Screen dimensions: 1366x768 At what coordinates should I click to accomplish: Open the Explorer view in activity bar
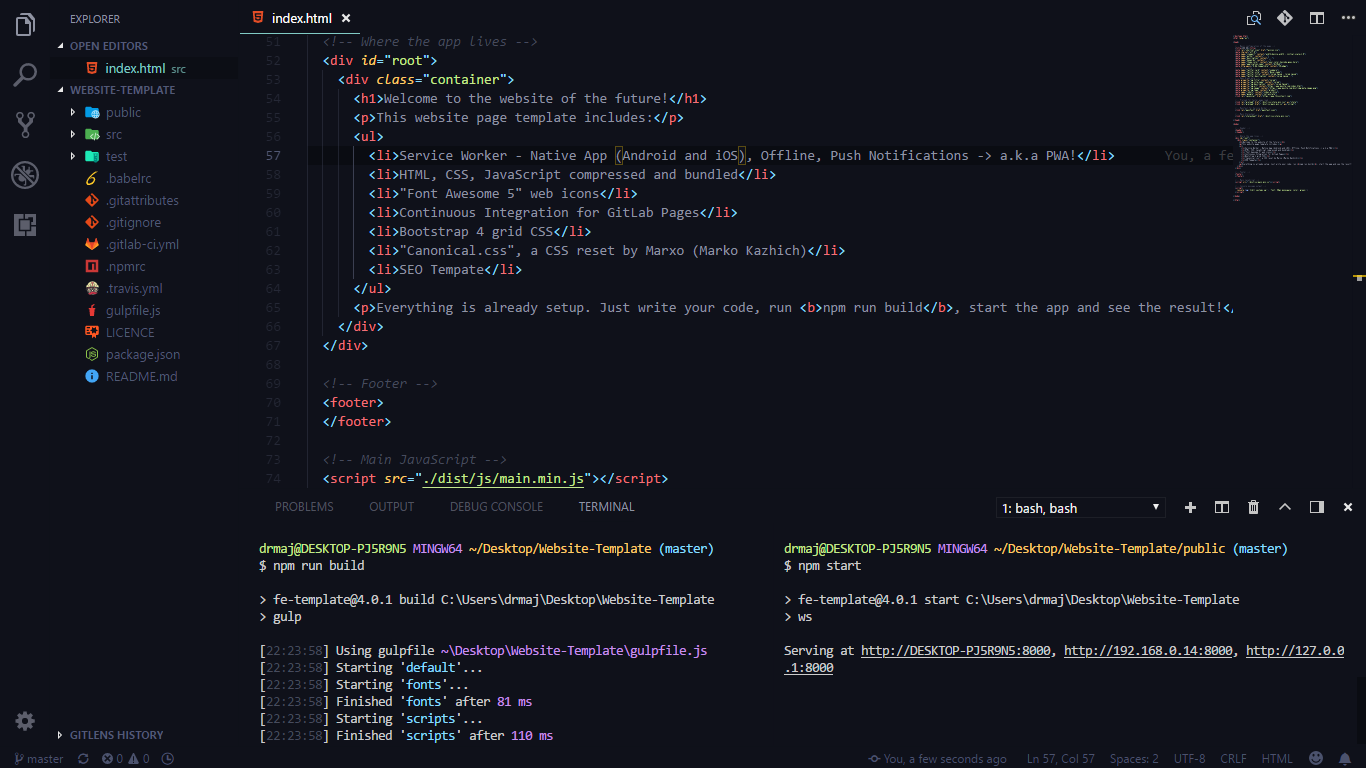click(25, 25)
